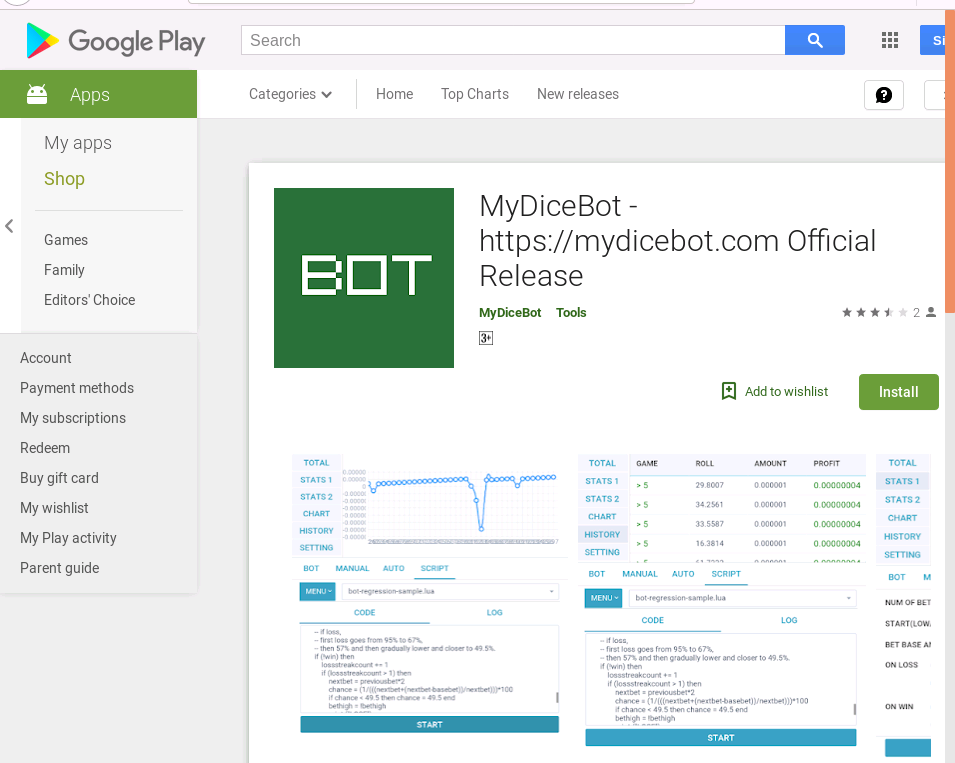
Task: Select Shop in sidebar
Action: point(64,178)
